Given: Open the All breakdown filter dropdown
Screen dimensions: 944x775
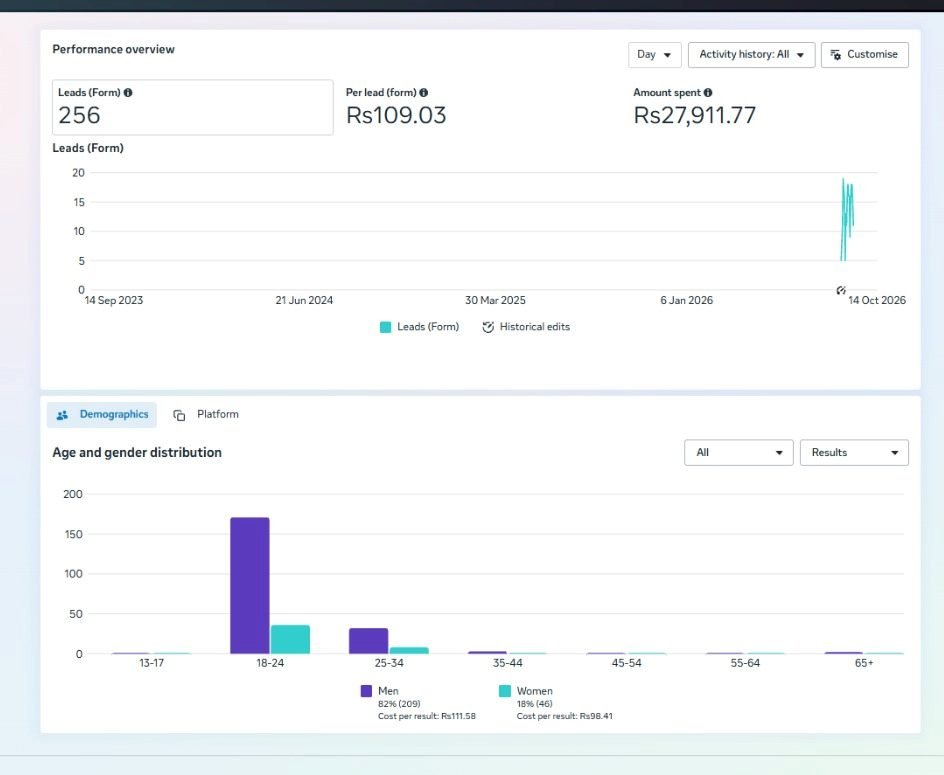Looking at the screenshot, I should [739, 453].
